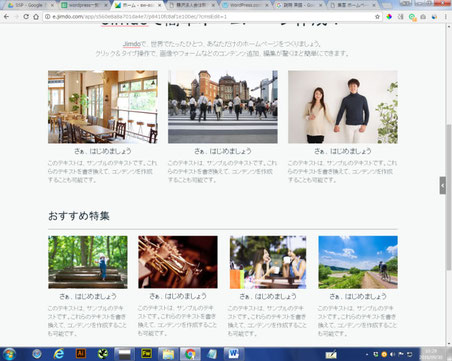The image size is (452, 361).
Task: Click the sample text below the cafe heading
Action: [x=102, y=171]
